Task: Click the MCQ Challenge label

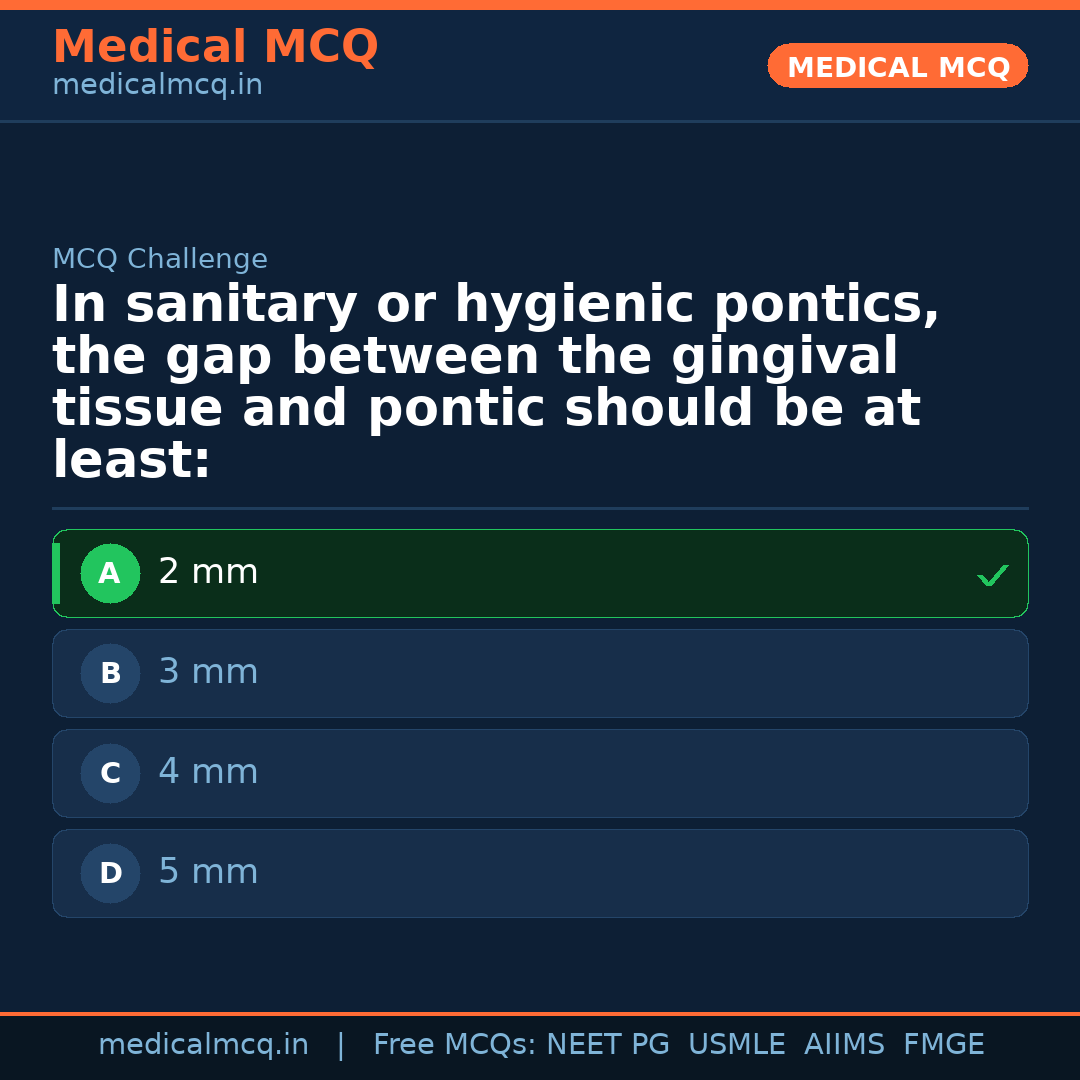Action: click(x=160, y=260)
